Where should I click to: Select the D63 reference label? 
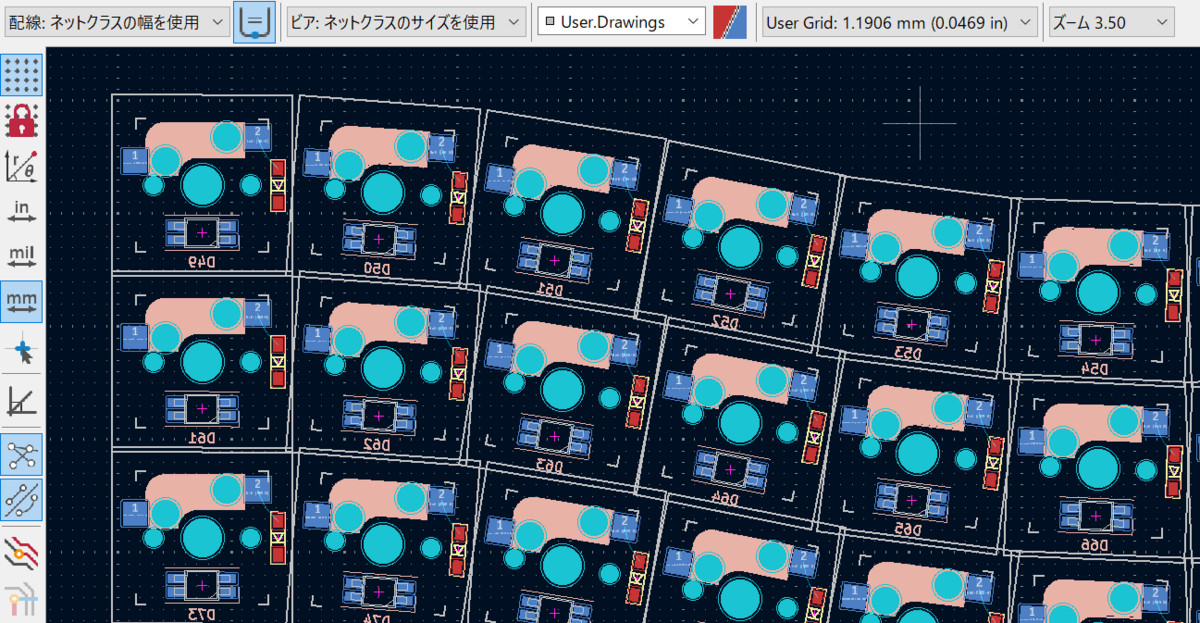[x=551, y=464]
